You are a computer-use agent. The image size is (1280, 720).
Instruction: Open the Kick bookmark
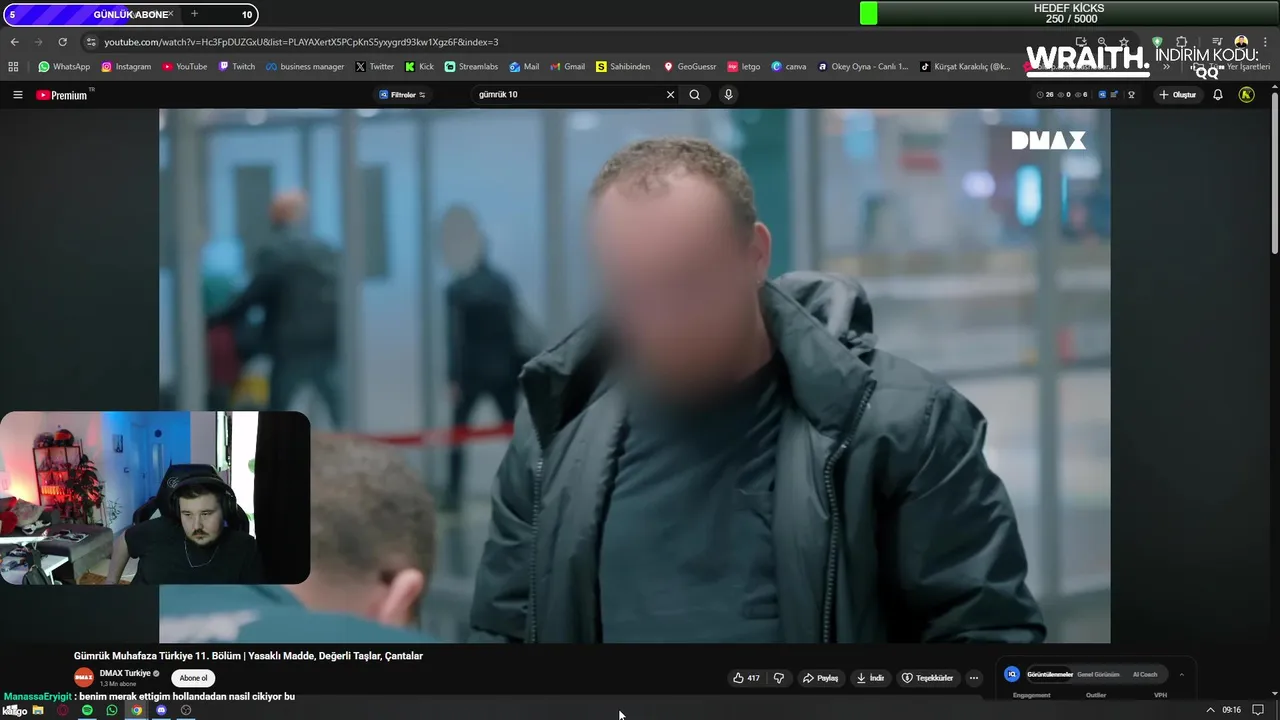click(x=419, y=67)
